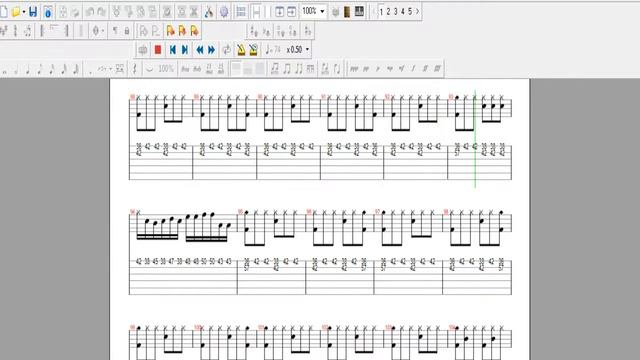Select the fff dynamic marking
Screen dimensions: 640x360
tap(437, 69)
